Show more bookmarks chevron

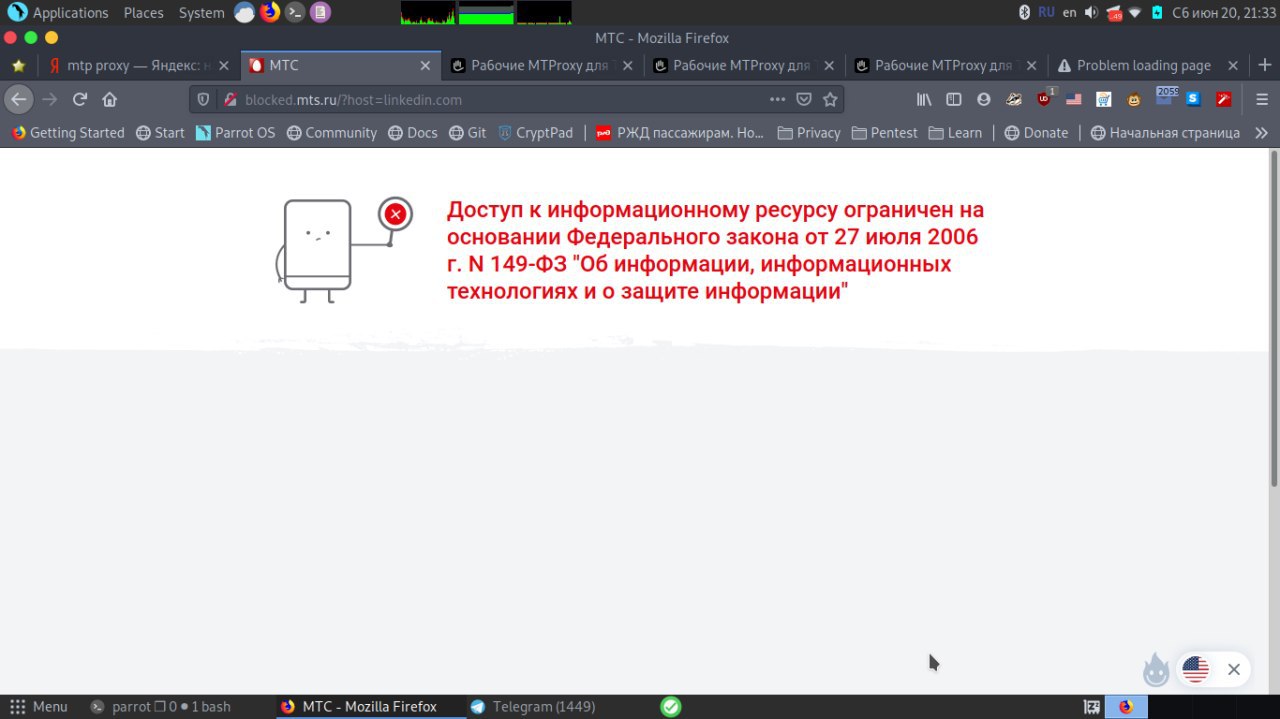1261,132
